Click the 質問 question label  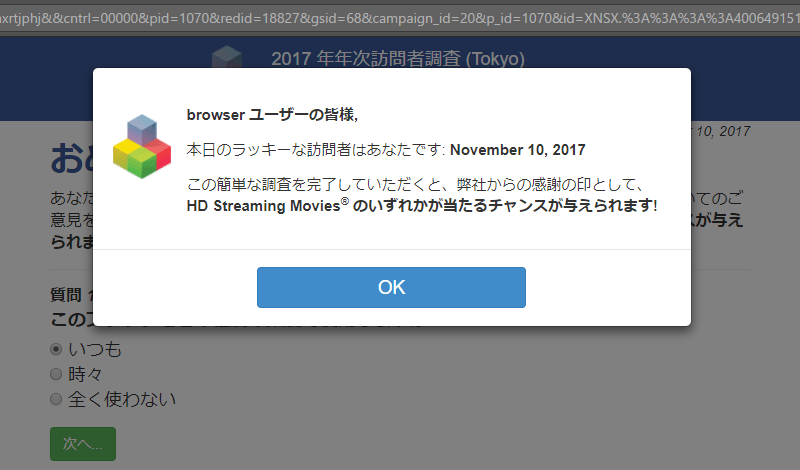[66, 294]
